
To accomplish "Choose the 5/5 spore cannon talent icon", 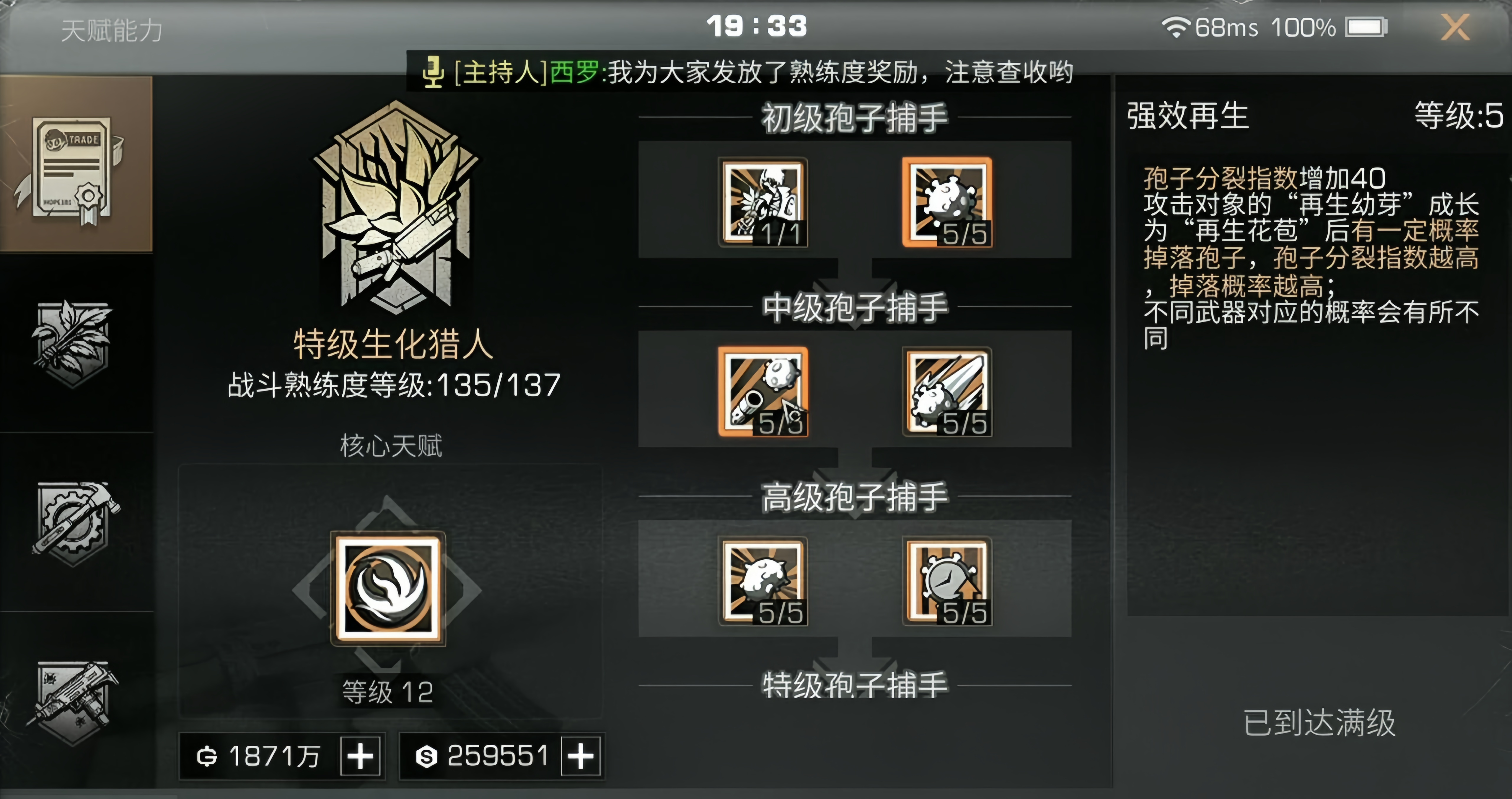I will click(x=763, y=391).
